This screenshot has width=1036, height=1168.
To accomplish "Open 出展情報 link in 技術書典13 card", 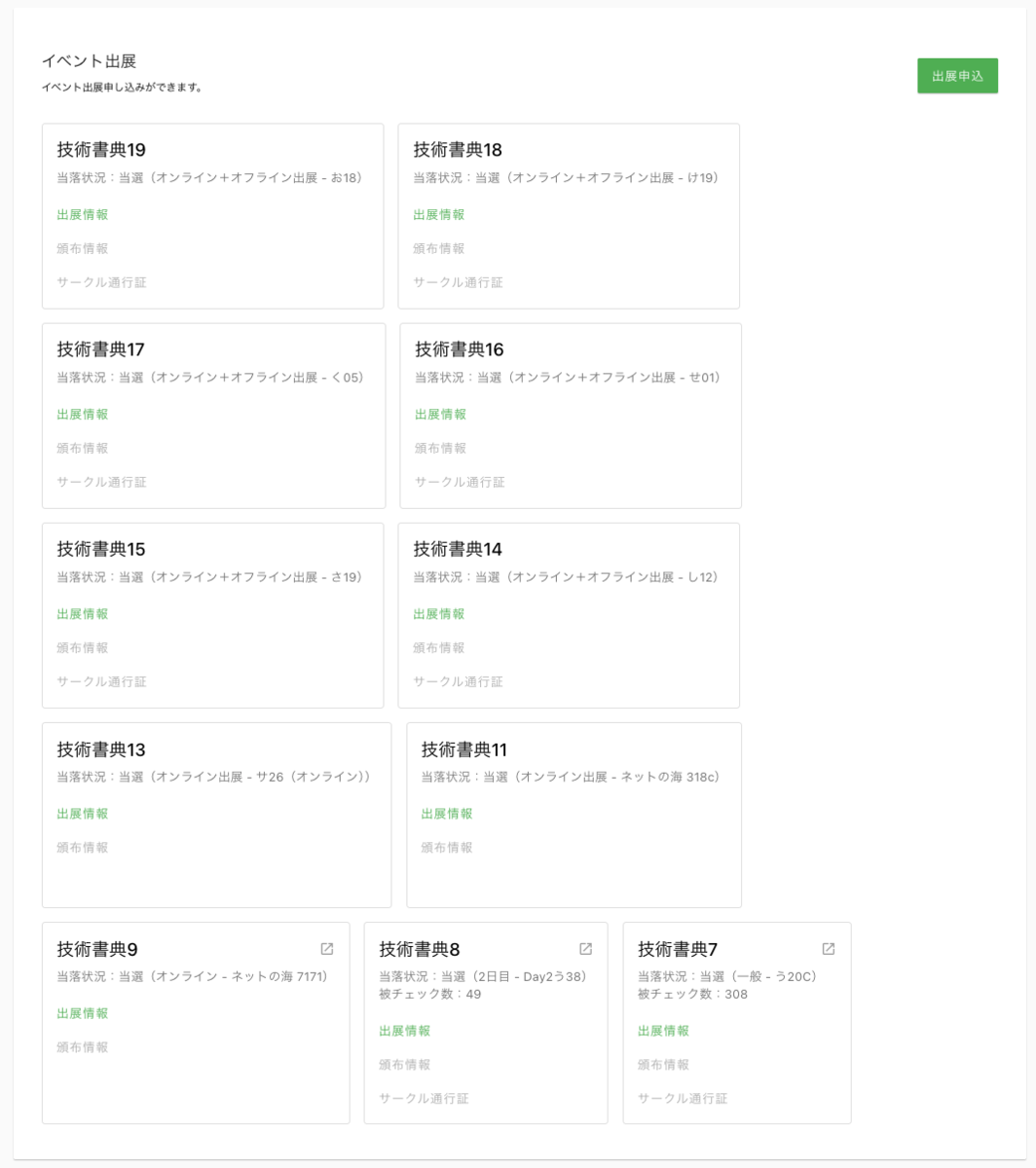I will tap(83, 814).
